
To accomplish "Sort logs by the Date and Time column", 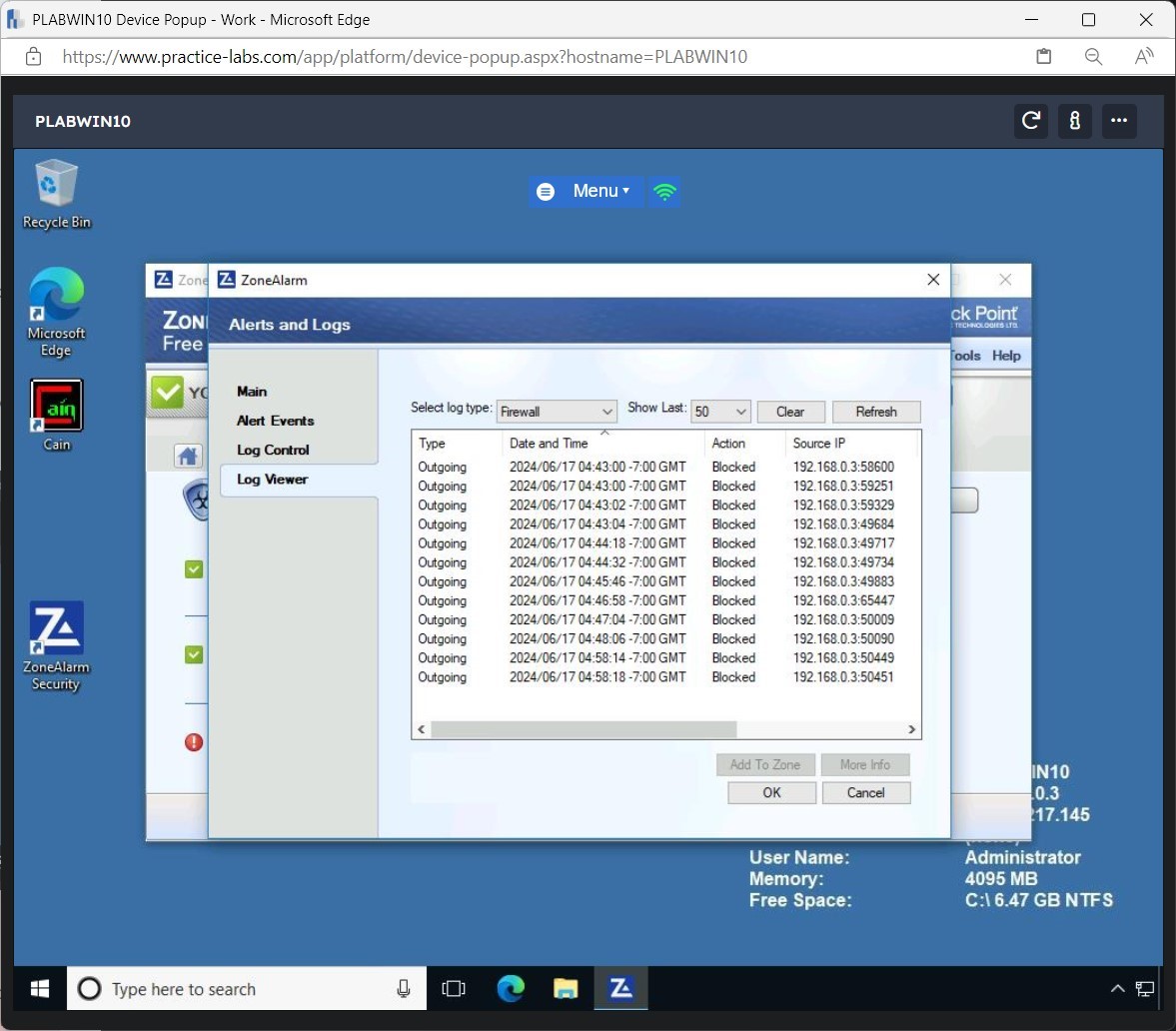I will point(549,443).
